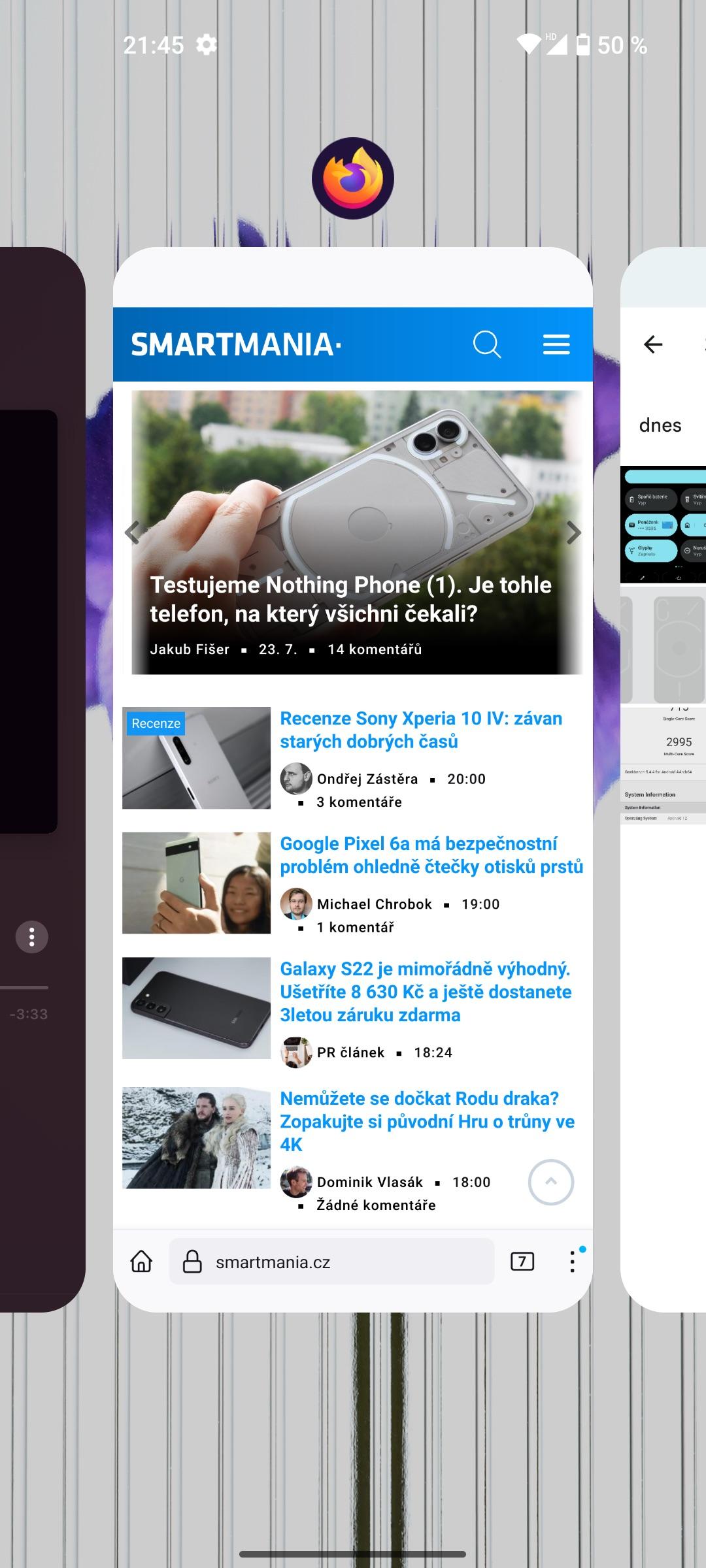
Task: Tap 'dnes' heading in right app card
Action: coord(660,425)
